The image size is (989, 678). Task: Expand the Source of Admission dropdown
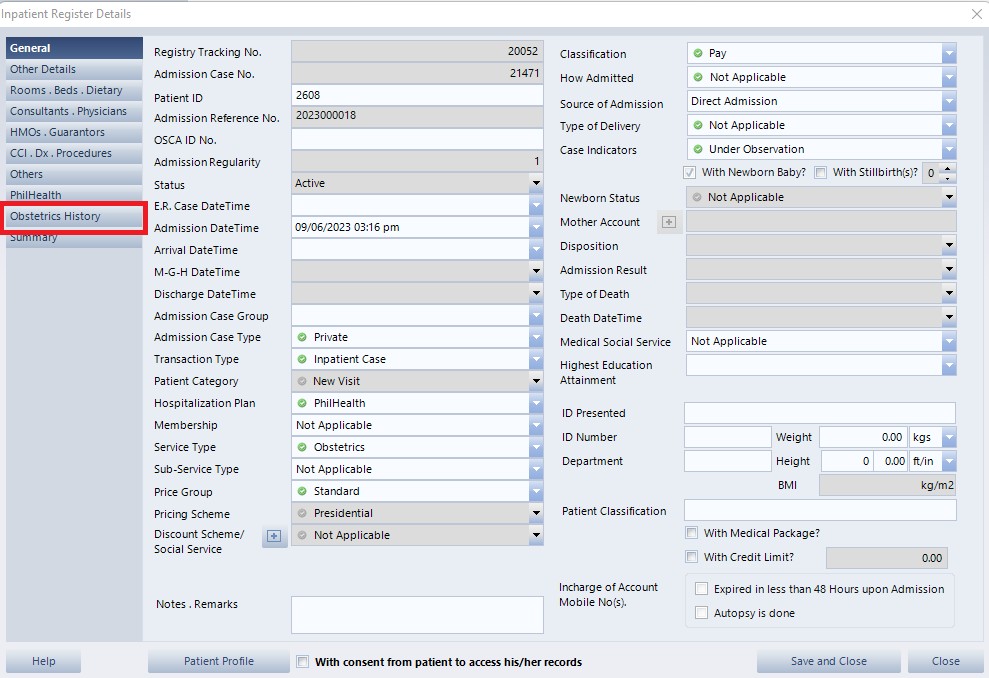pyautogui.click(x=948, y=101)
